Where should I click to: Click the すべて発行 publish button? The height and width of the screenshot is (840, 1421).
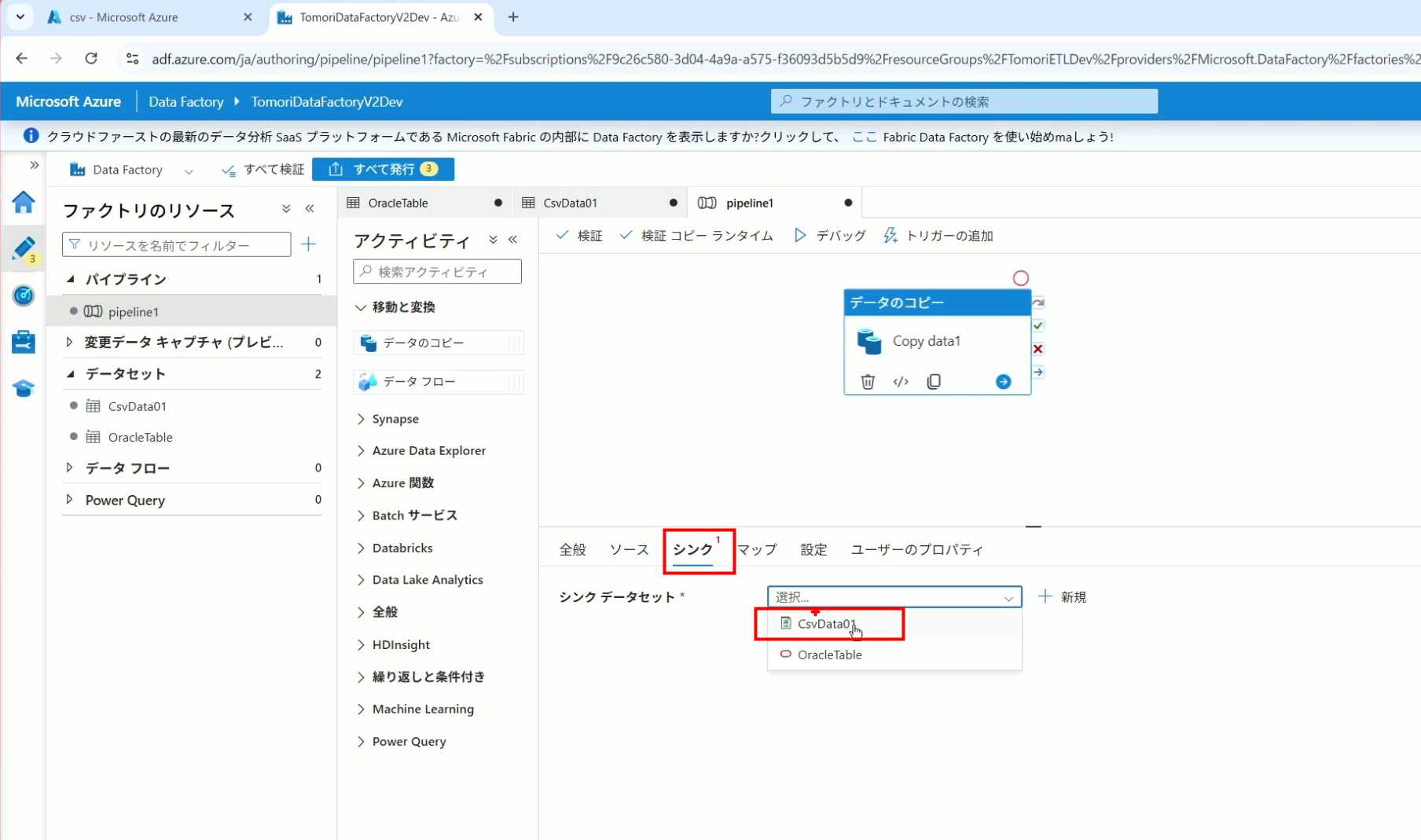tap(383, 169)
